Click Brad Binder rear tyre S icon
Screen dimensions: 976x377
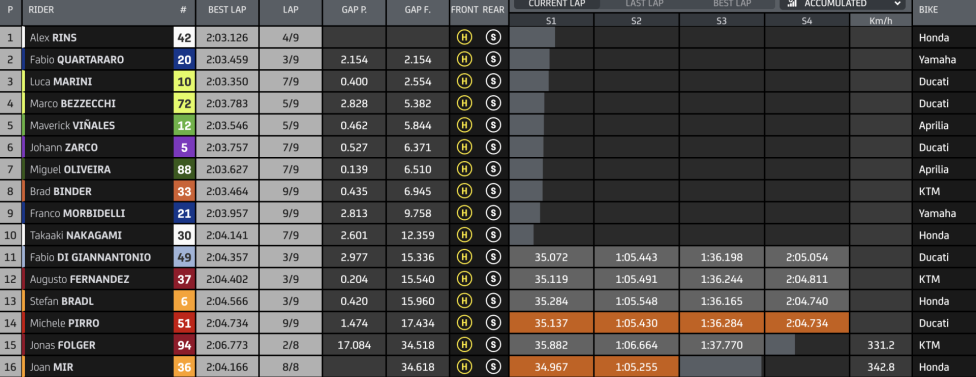[x=494, y=191]
